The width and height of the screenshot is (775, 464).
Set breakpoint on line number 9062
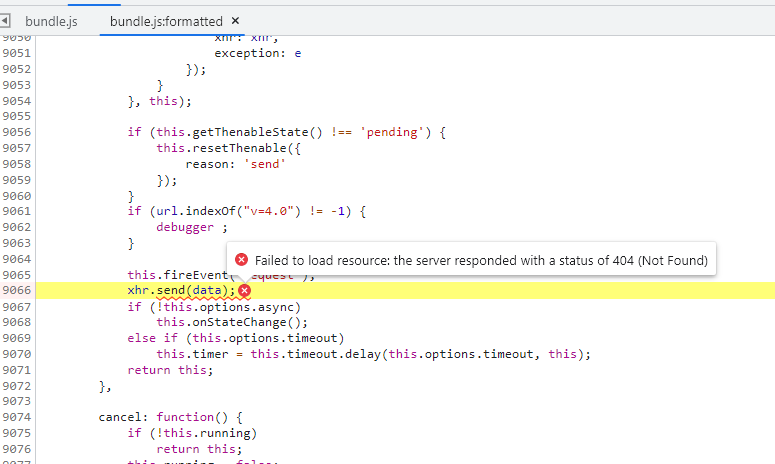[16, 227]
